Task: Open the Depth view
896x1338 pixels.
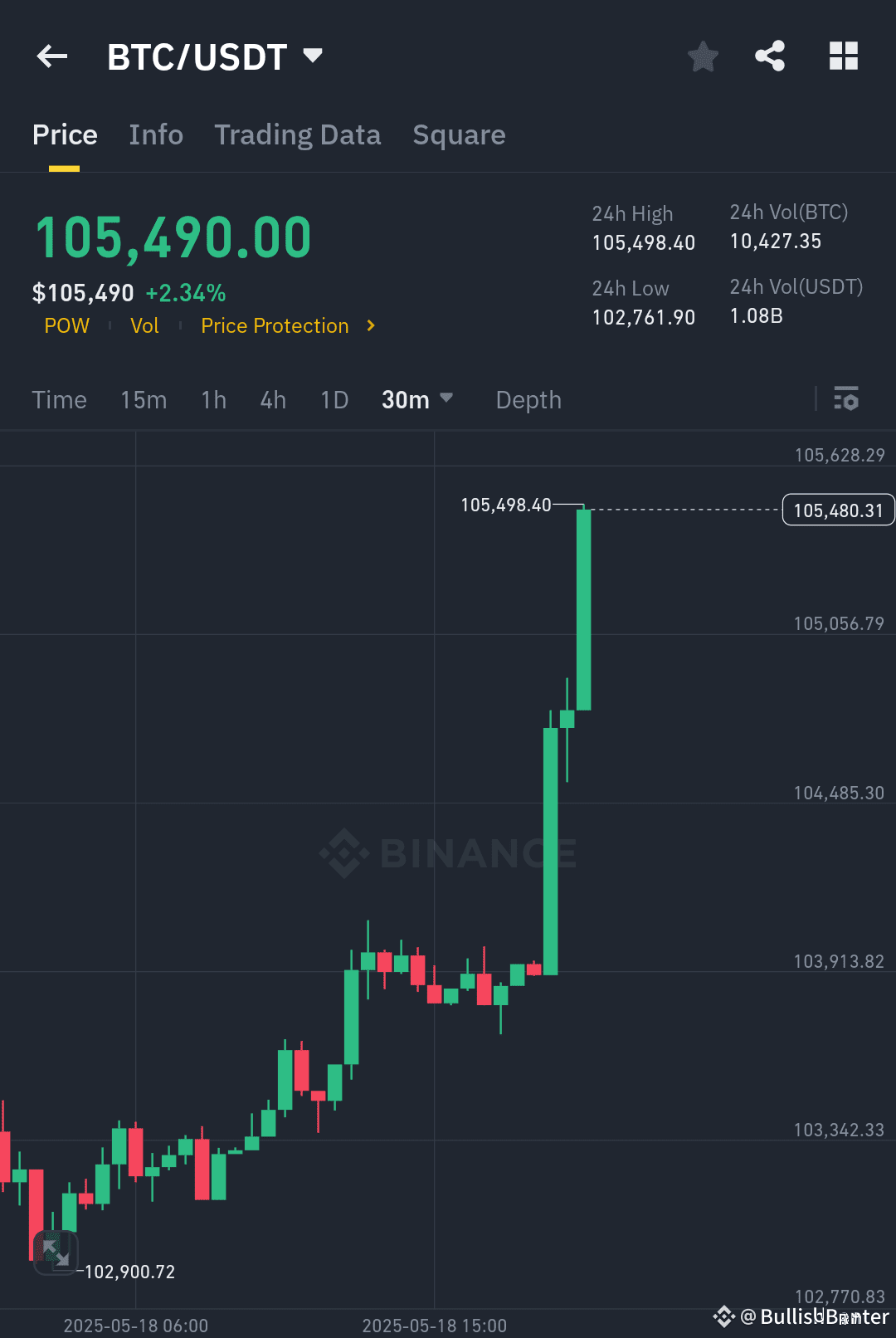Action: [x=528, y=399]
